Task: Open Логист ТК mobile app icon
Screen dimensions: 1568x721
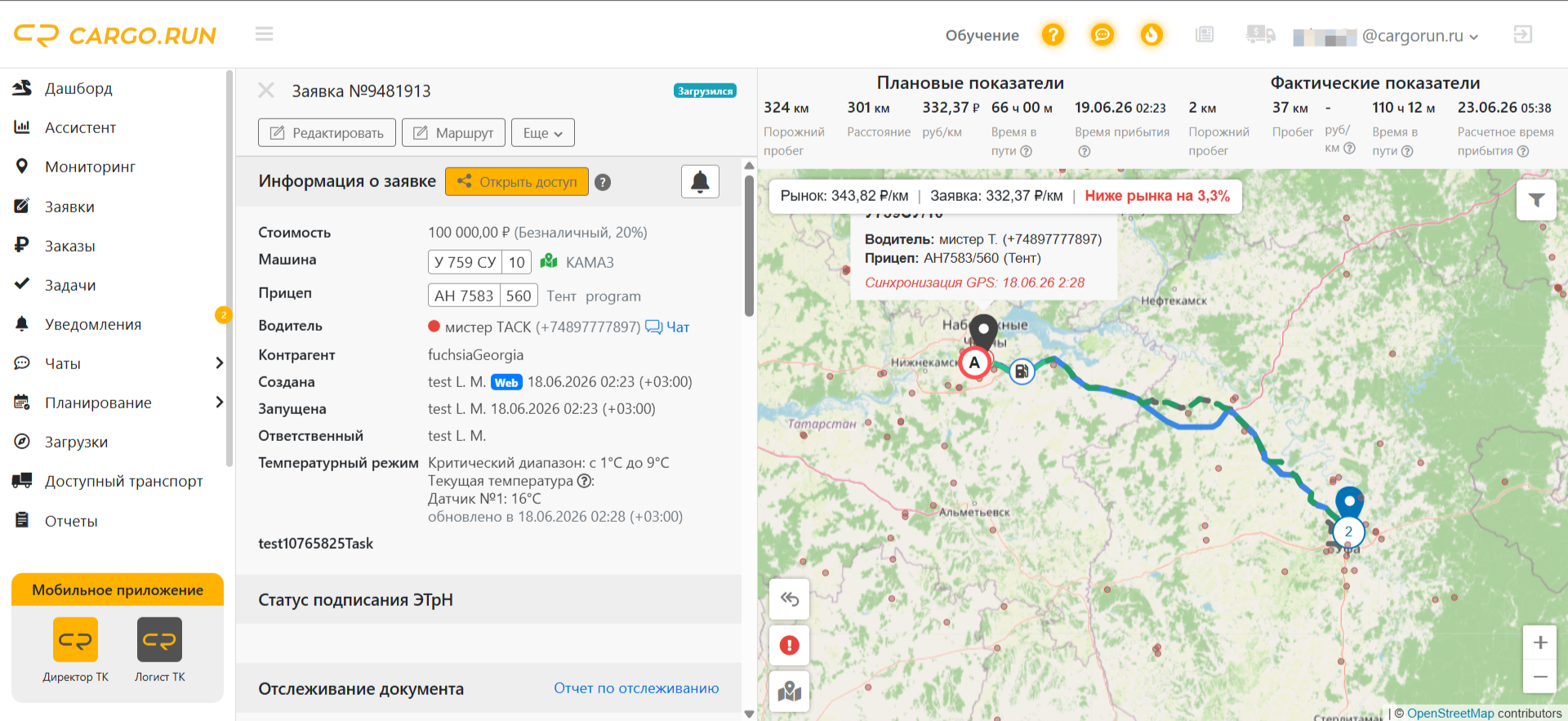Action: pos(159,639)
